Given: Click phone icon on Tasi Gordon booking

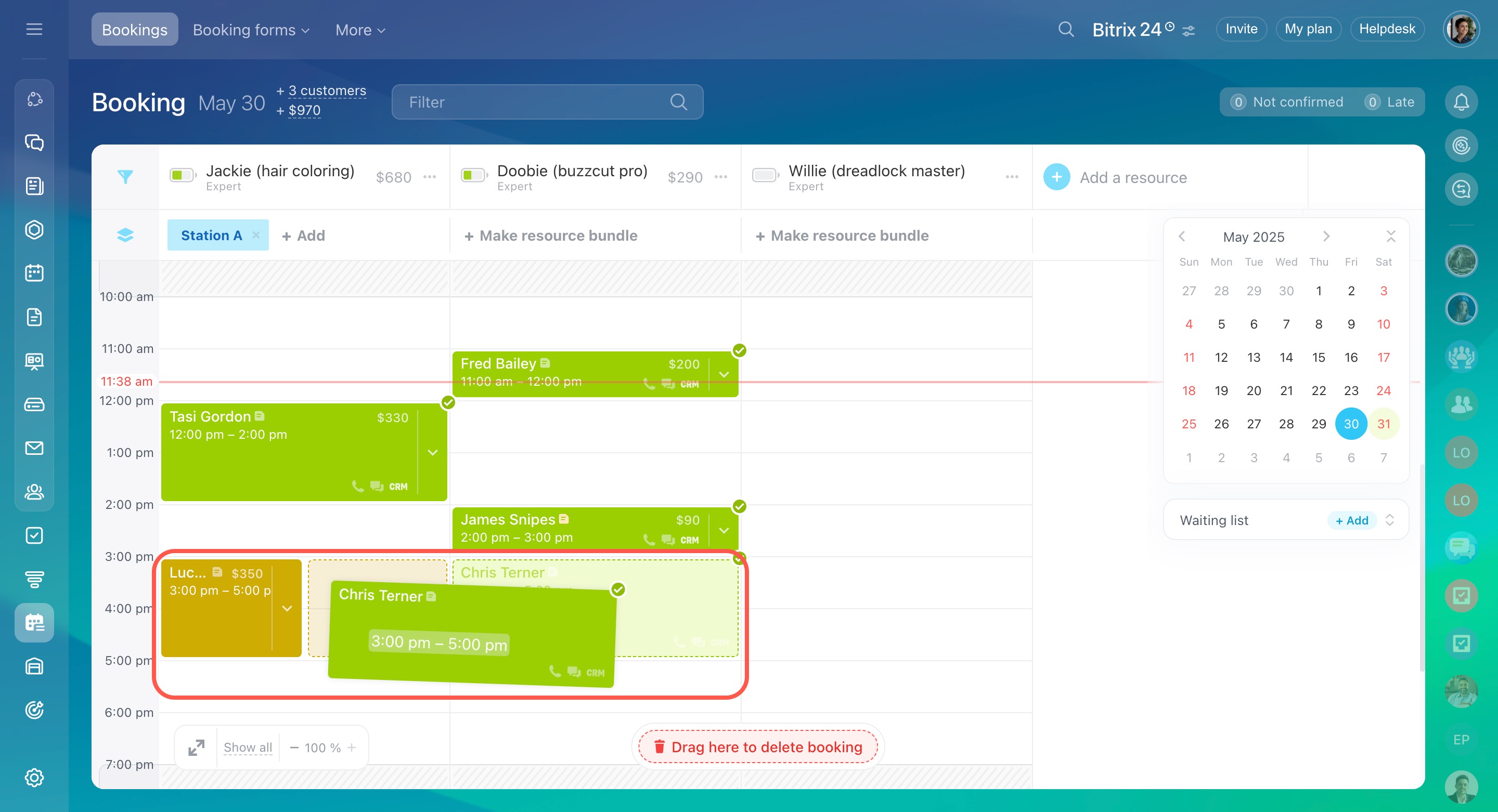Looking at the screenshot, I should (358, 486).
